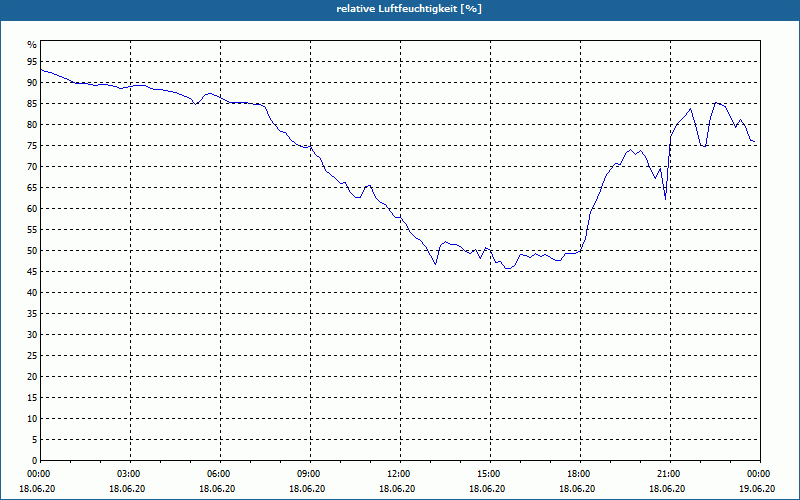Select the "30" y-axis value
This screenshot has width=800, height=500.
[32, 335]
